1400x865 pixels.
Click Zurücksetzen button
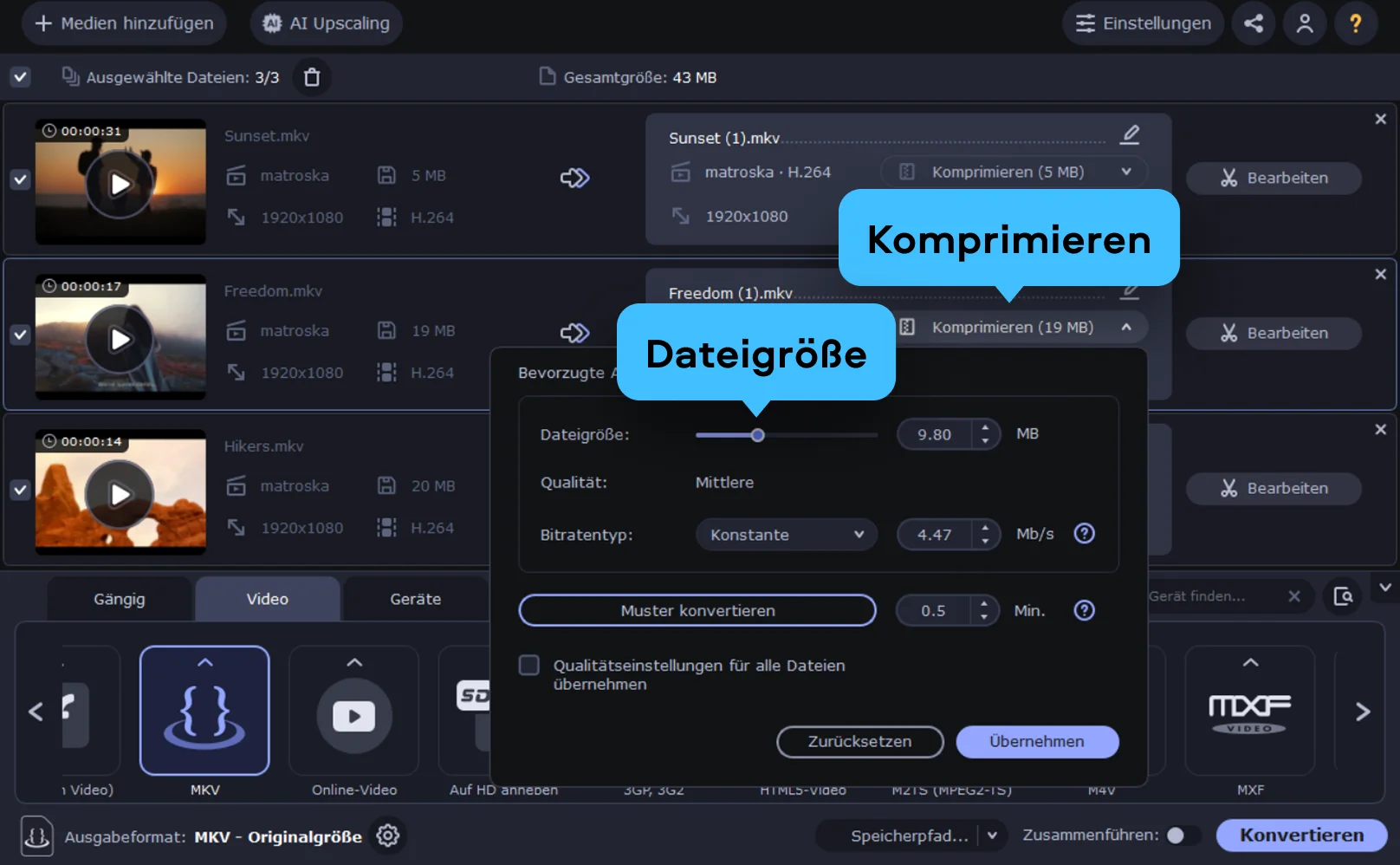point(860,742)
